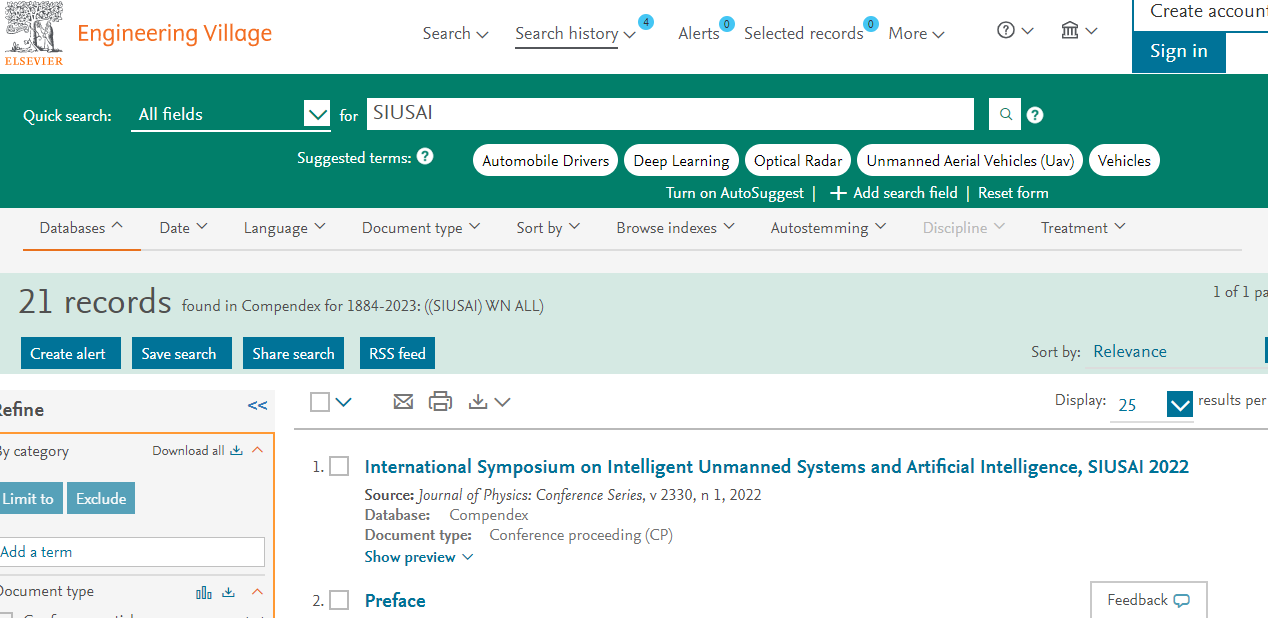Screen dimensions: 1268x618
Task: Open the Document type bar chart icon
Action: [x=204, y=592]
